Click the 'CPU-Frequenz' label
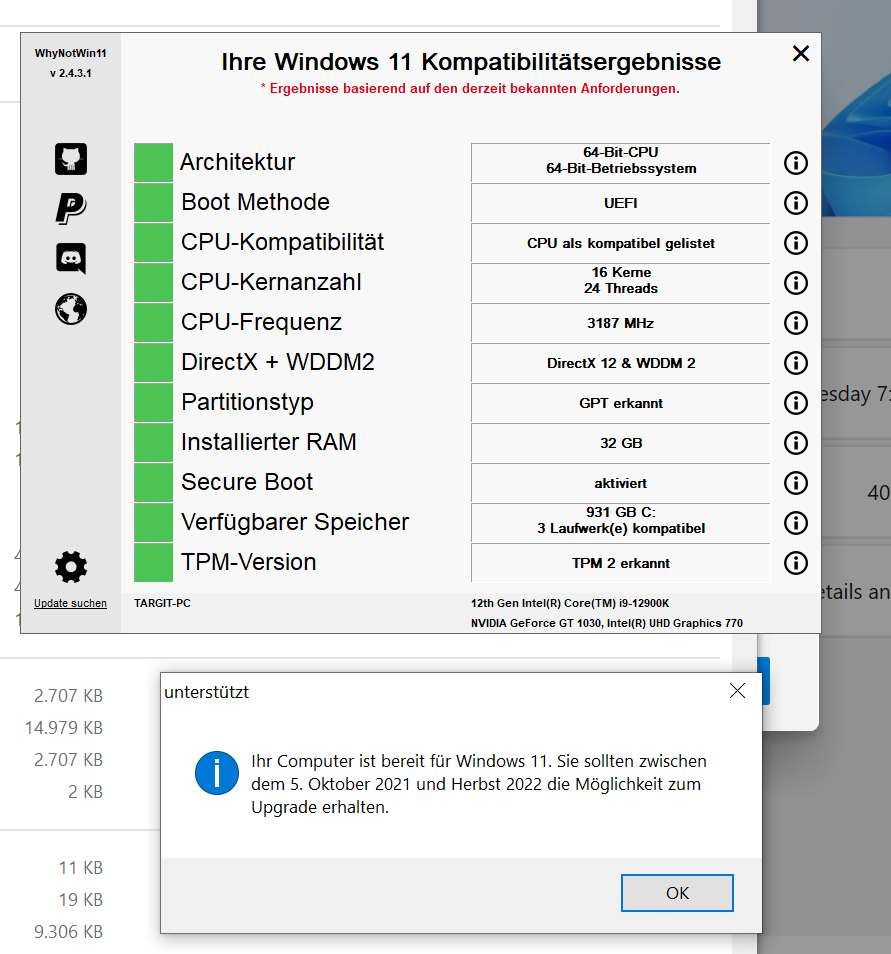Viewport: 891px width, 954px height. (x=261, y=322)
